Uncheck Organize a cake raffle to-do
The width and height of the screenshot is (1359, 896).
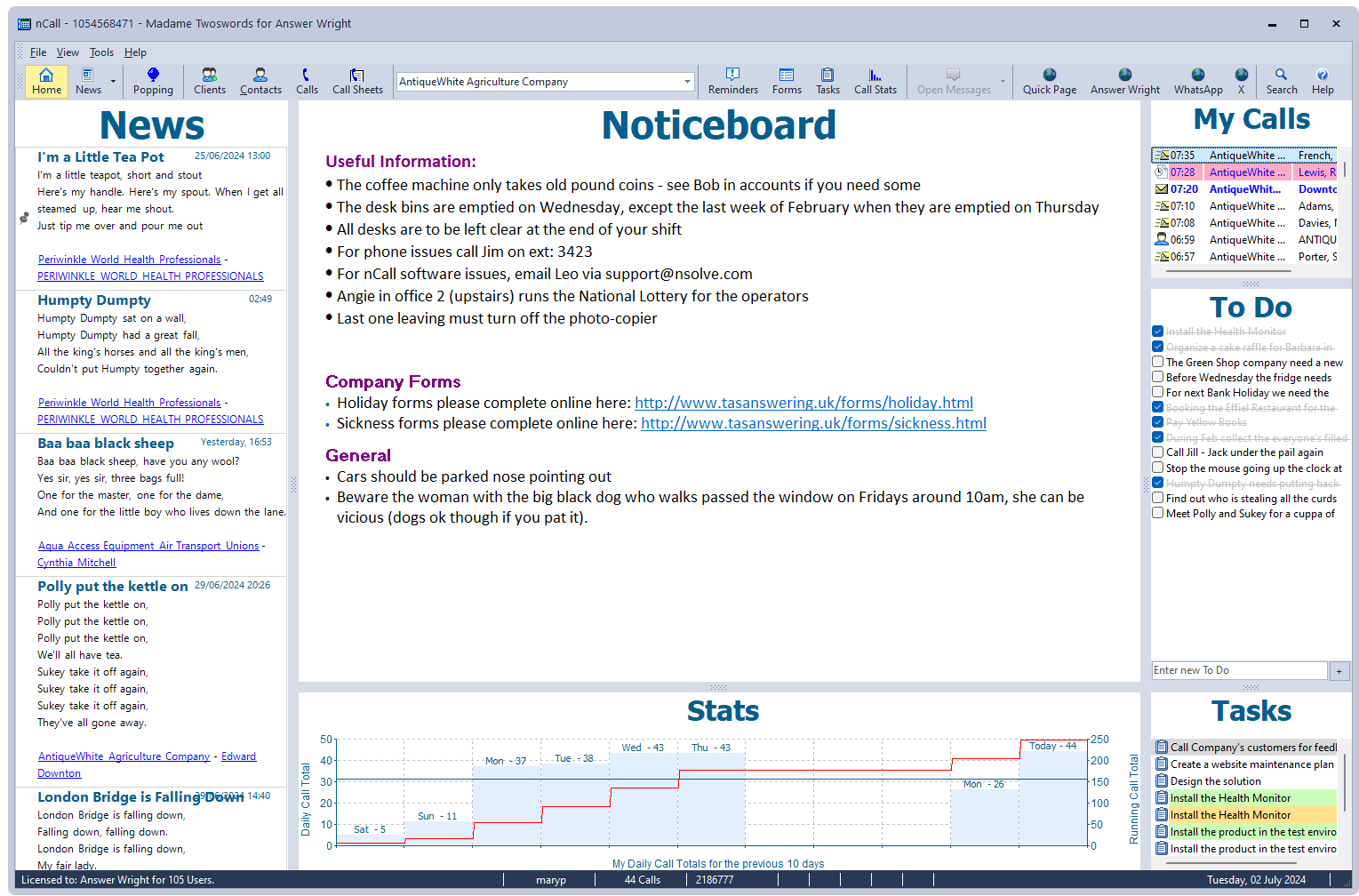tap(1157, 347)
